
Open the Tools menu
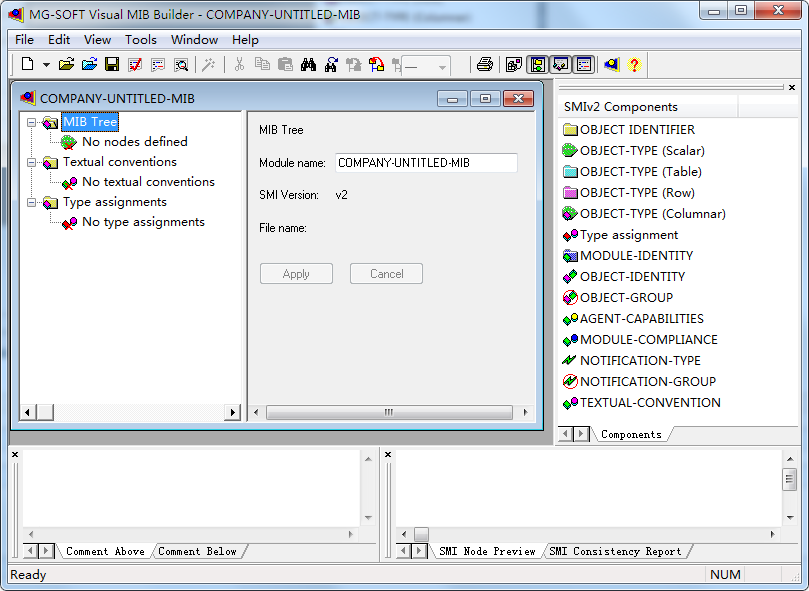tap(140, 40)
